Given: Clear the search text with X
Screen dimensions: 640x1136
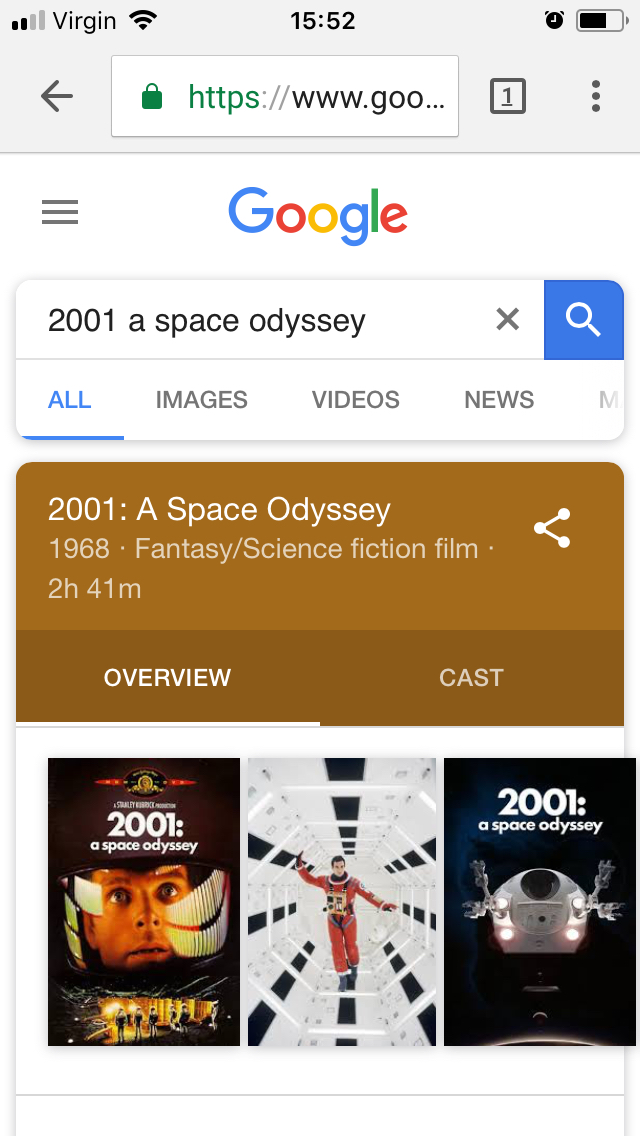Looking at the screenshot, I should click(508, 320).
